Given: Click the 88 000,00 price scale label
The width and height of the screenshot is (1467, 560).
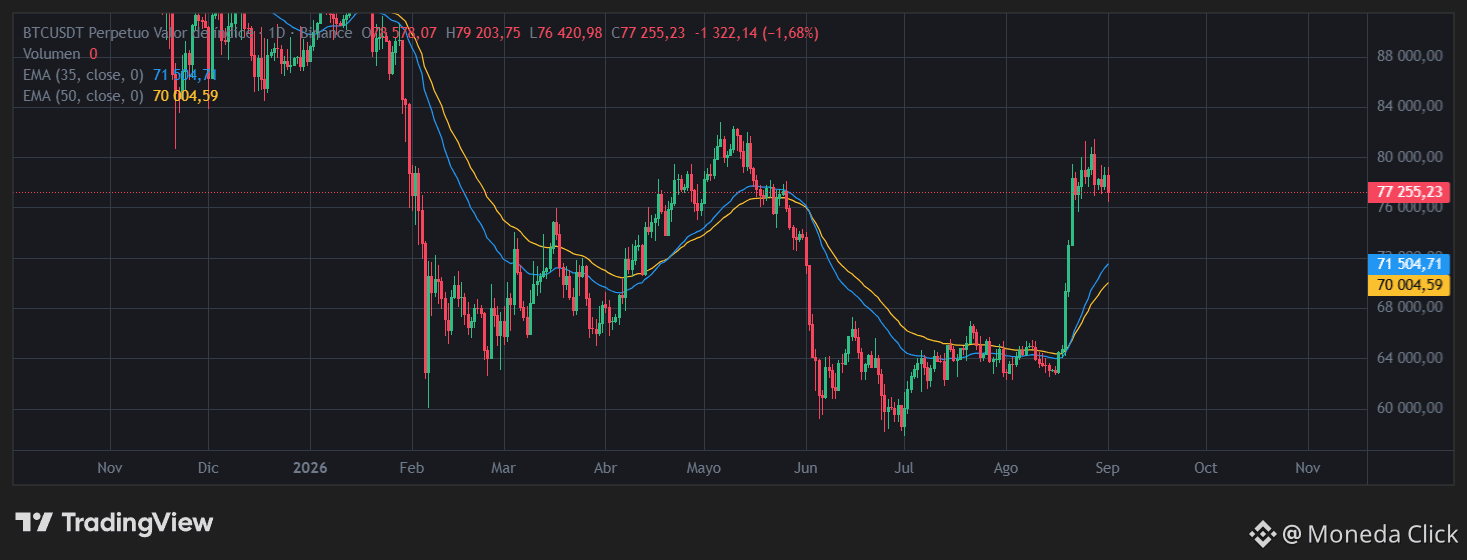Looking at the screenshot, I should tap(1409, 56).
